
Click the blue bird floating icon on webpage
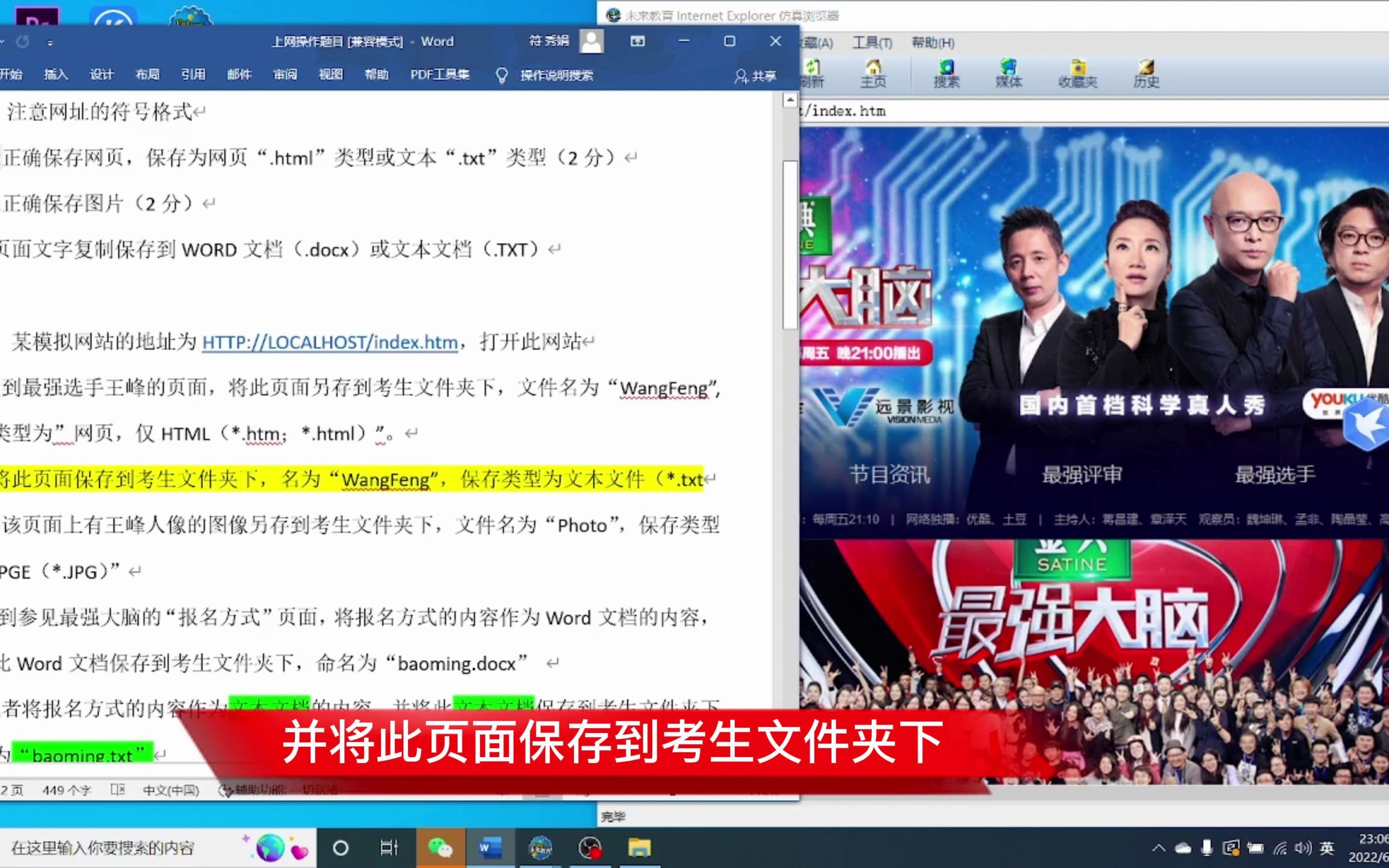(1366, 425)
